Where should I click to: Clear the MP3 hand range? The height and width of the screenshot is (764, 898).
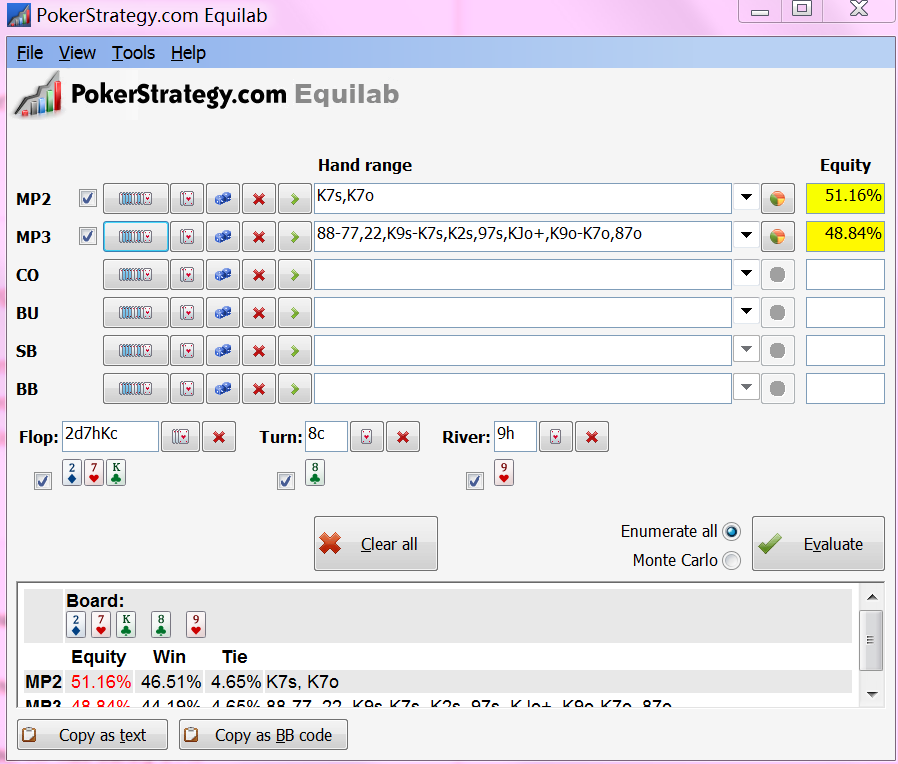259,237
